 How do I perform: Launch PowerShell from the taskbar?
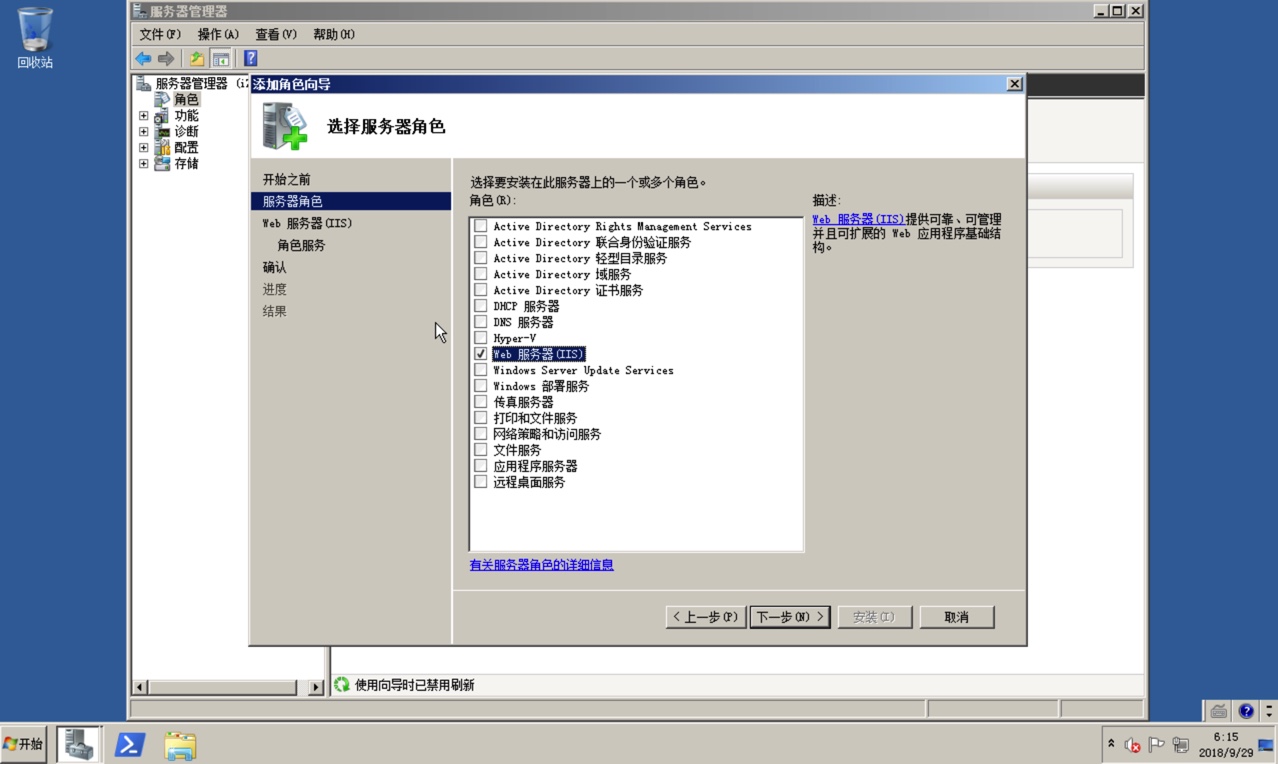click(130, 744)
